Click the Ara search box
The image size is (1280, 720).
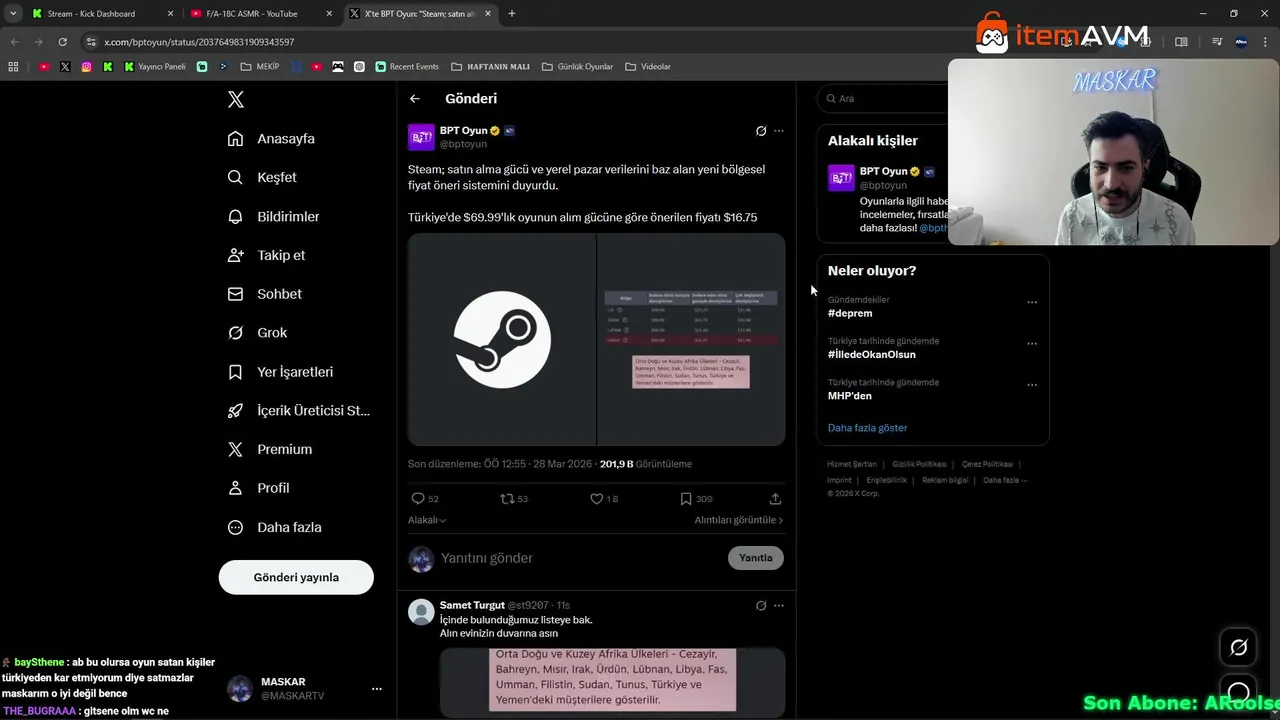click(885, 98)
